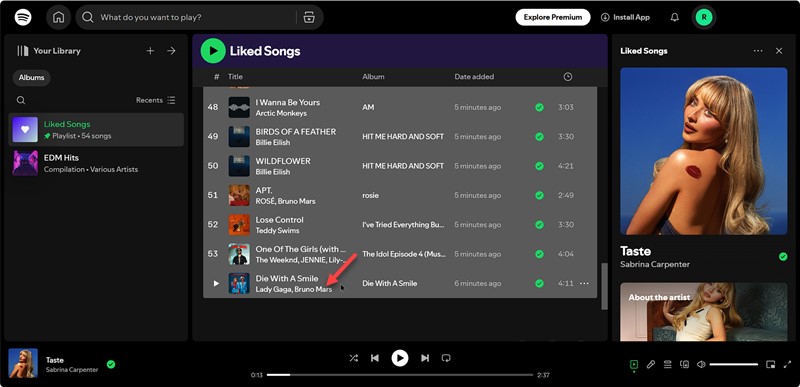The image size is (800, 387).
Task: Unlike WILDFLOWER via green checkmark
Action: [x=539, y=166]
